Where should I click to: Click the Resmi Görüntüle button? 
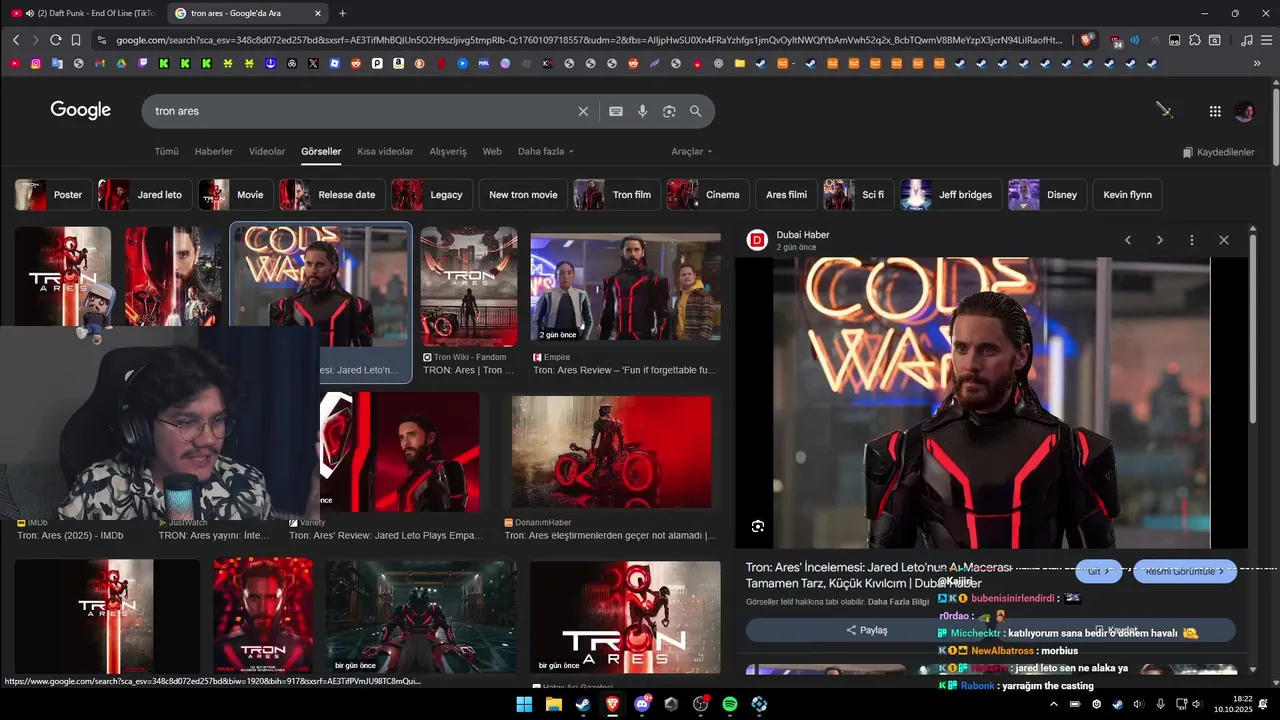point(1185,571)
